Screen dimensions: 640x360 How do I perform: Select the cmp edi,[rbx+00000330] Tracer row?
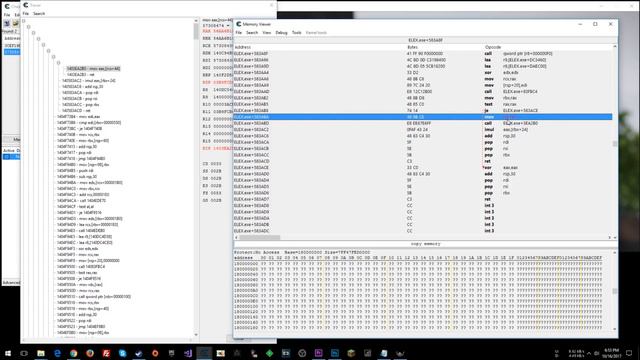coord(89,122)
